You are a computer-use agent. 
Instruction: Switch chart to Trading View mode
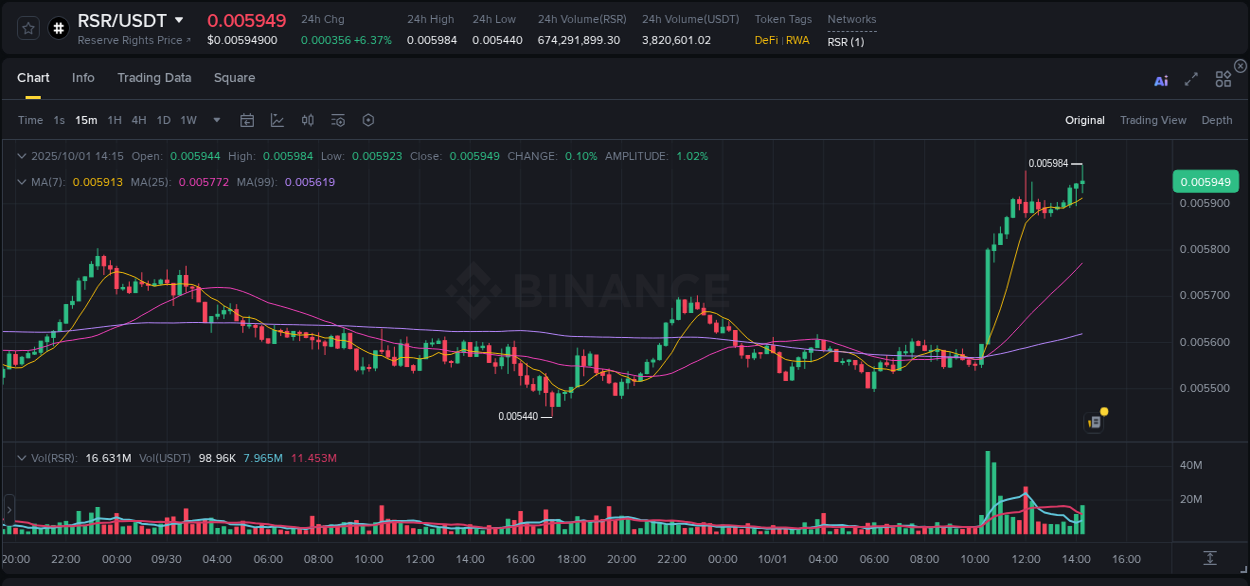[1153, 119]
